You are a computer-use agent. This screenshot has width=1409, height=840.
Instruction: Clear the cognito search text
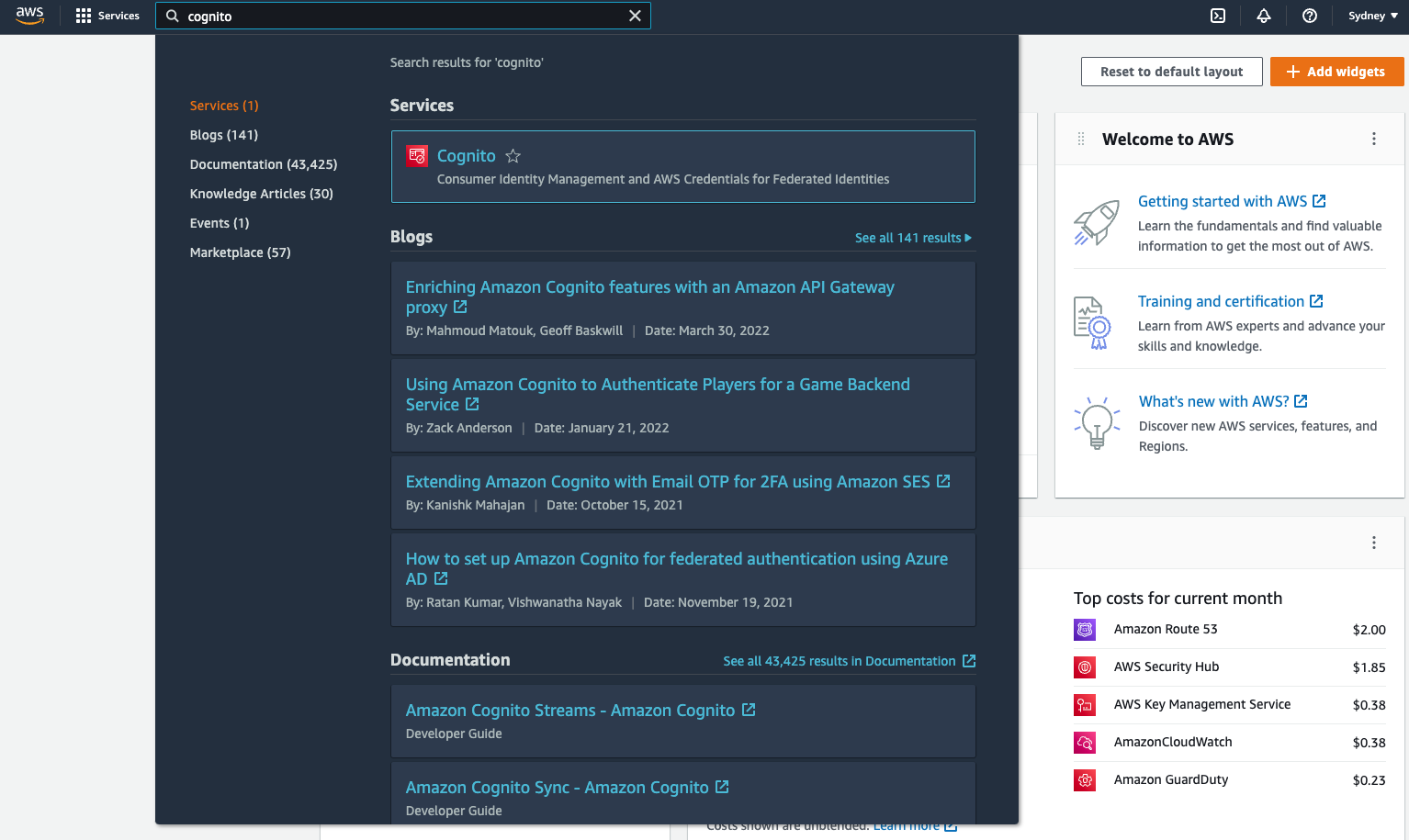[635, 16]
